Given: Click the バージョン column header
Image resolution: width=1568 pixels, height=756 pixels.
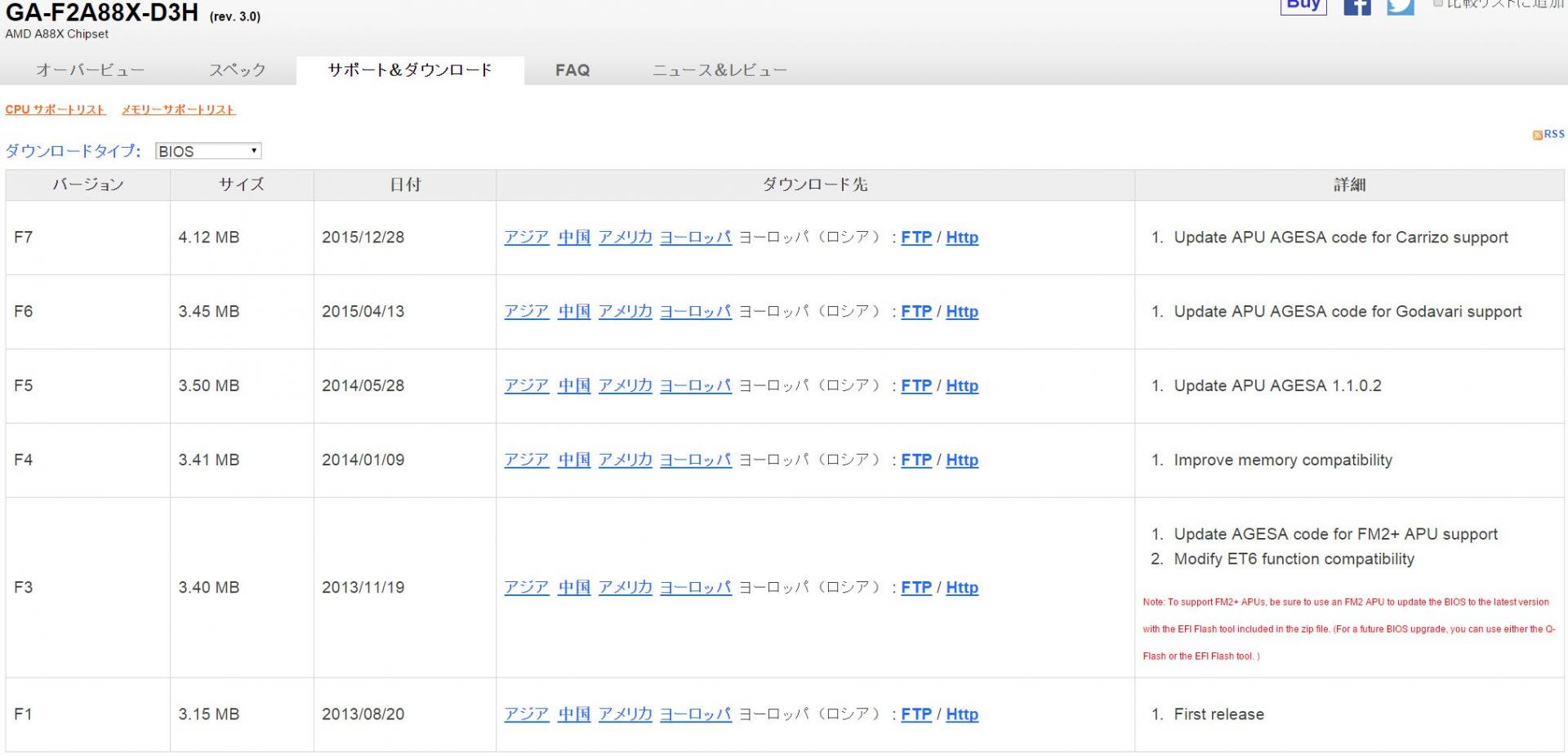Looking at the screenshot, I should pos(88,185).
